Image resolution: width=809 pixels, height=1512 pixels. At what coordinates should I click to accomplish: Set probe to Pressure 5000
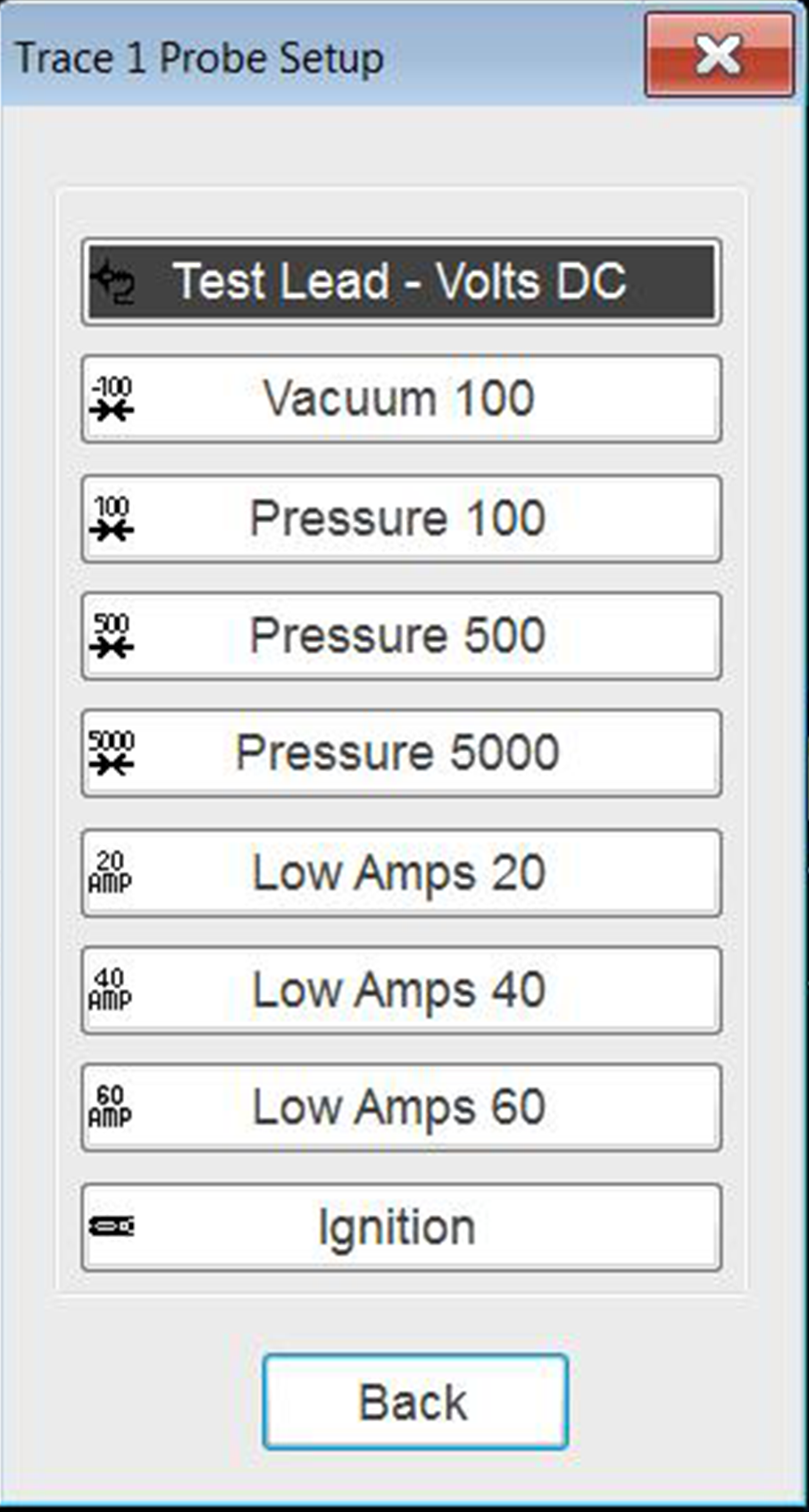(398, 752)
